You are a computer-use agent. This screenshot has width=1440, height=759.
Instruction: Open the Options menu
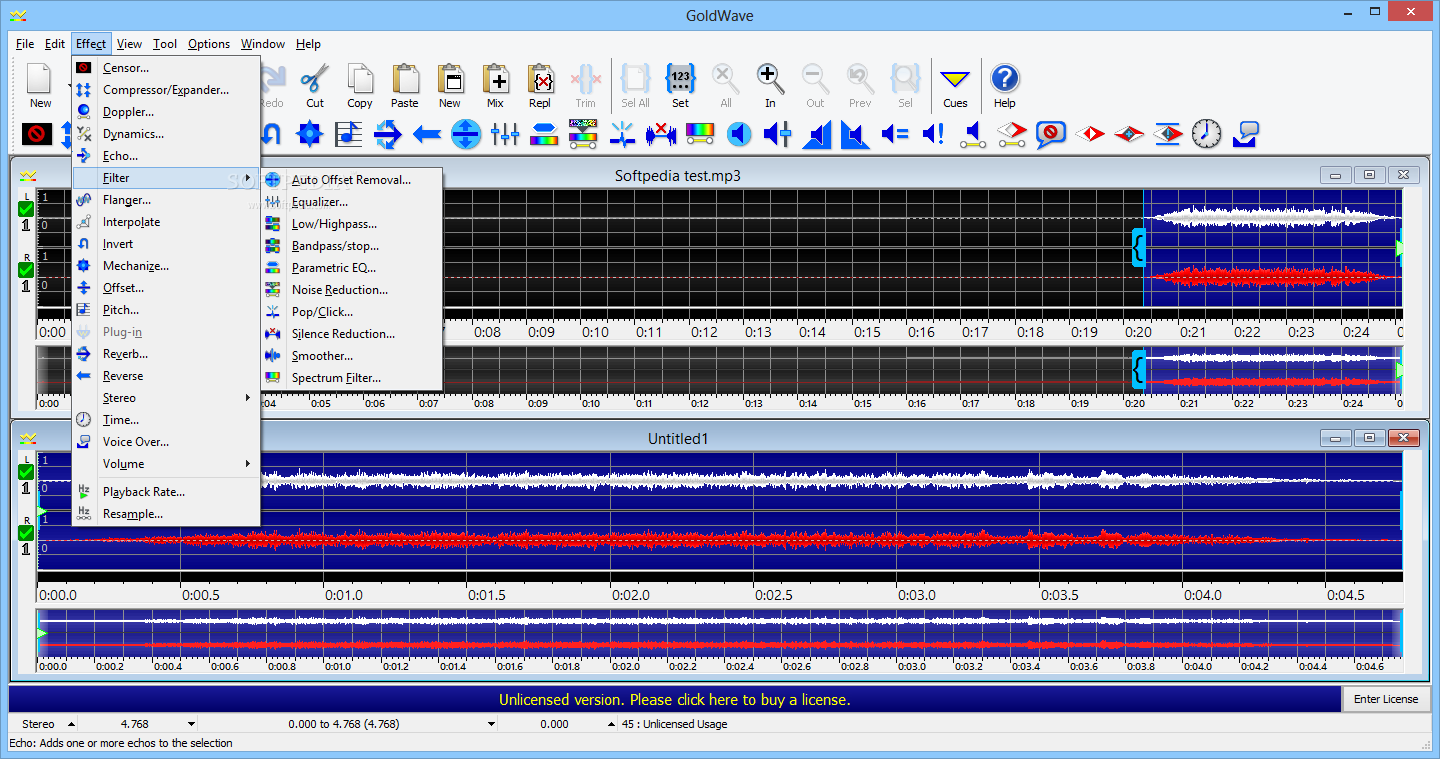[209, 44]
